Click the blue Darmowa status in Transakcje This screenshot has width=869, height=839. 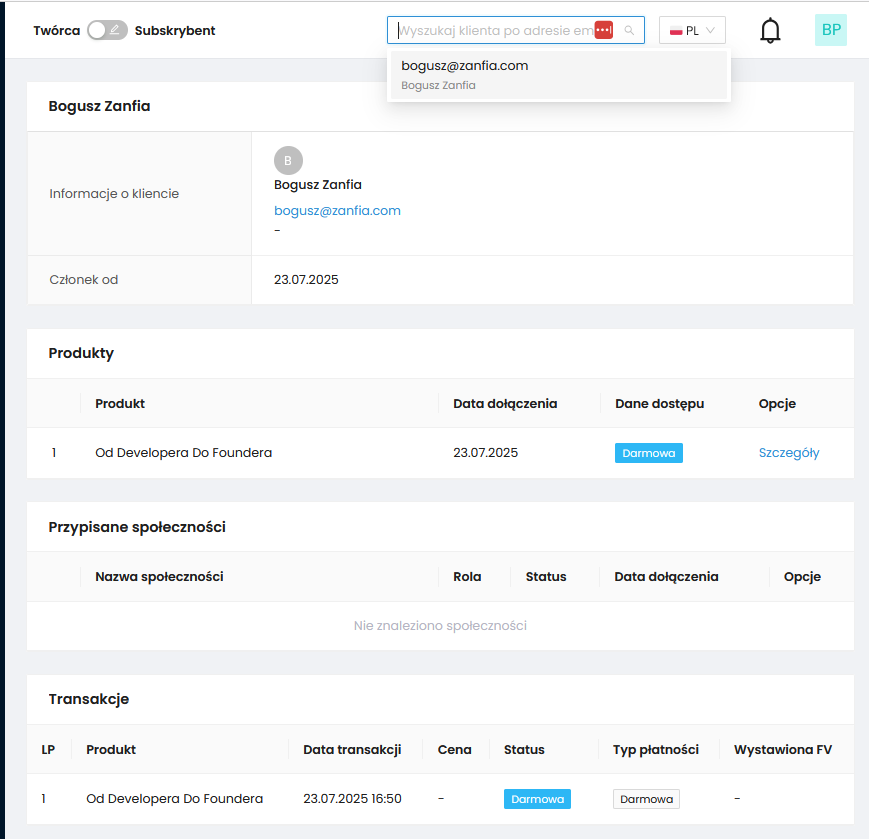(537, 799)
